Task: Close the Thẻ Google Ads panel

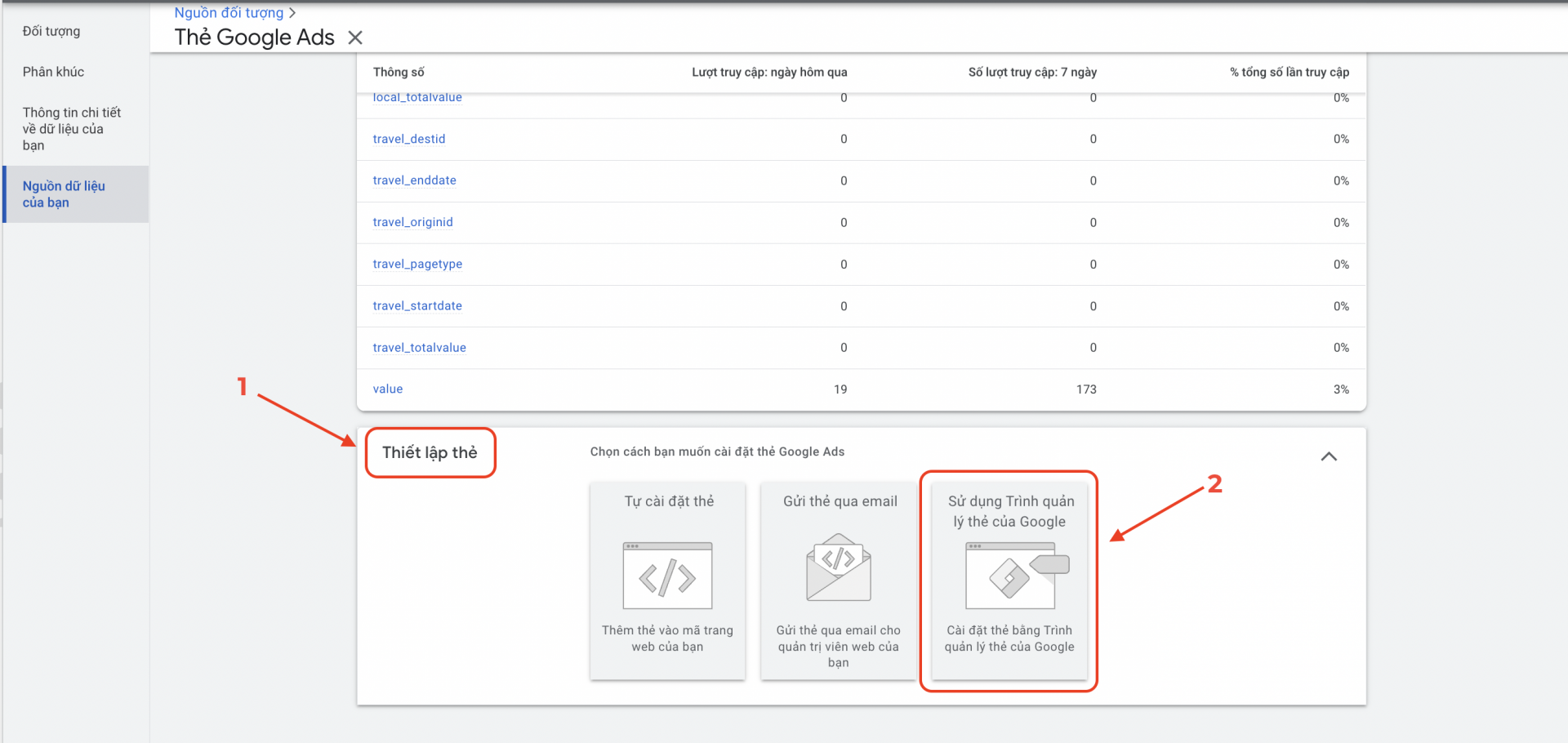Action: click(x=355, y=38)
